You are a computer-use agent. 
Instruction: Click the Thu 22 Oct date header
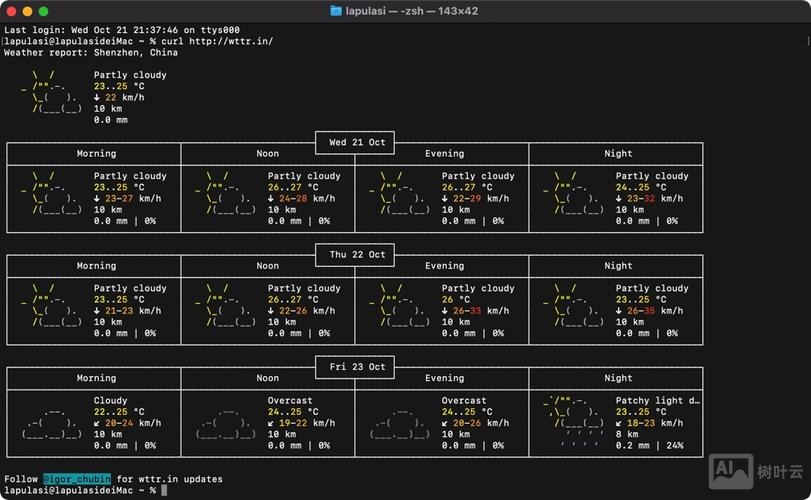click(355, 255)
